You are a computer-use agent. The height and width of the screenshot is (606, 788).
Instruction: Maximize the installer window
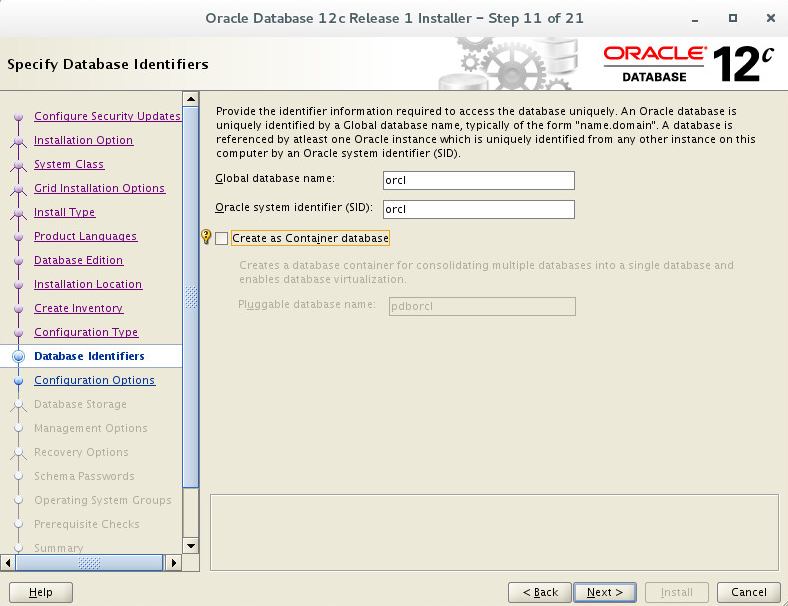coord(733,18)
